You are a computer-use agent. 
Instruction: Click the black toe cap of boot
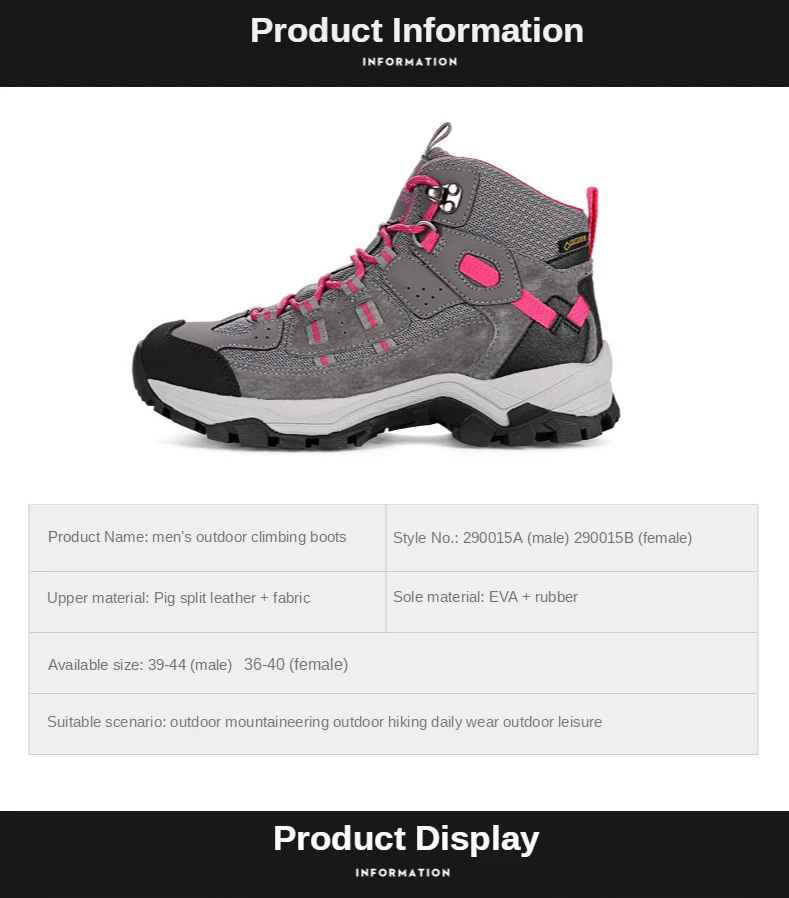(183, 358)
